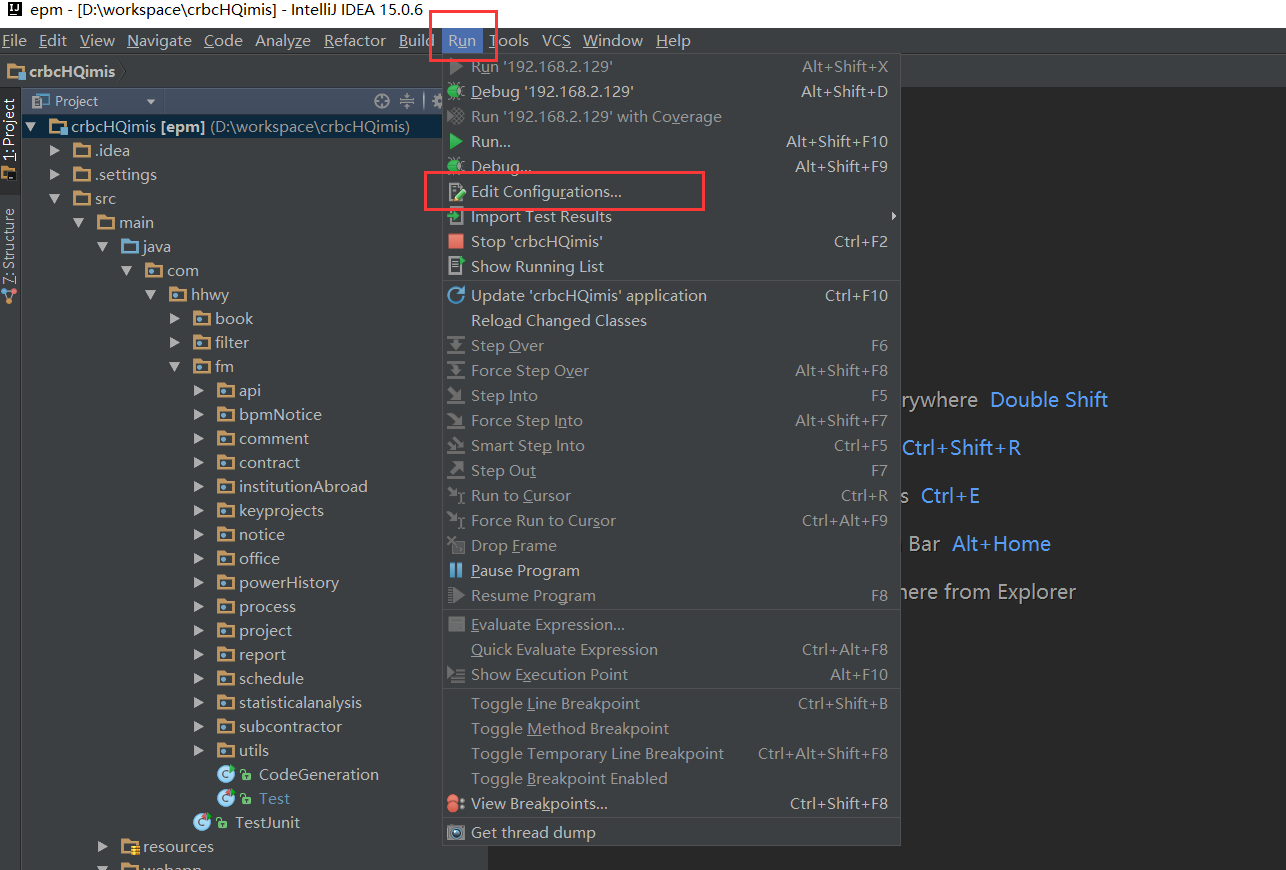Image resolution: width=1286 pixels, height=870 pixels.
Task: Collapse the hhwy package
Action: (151, 295)
